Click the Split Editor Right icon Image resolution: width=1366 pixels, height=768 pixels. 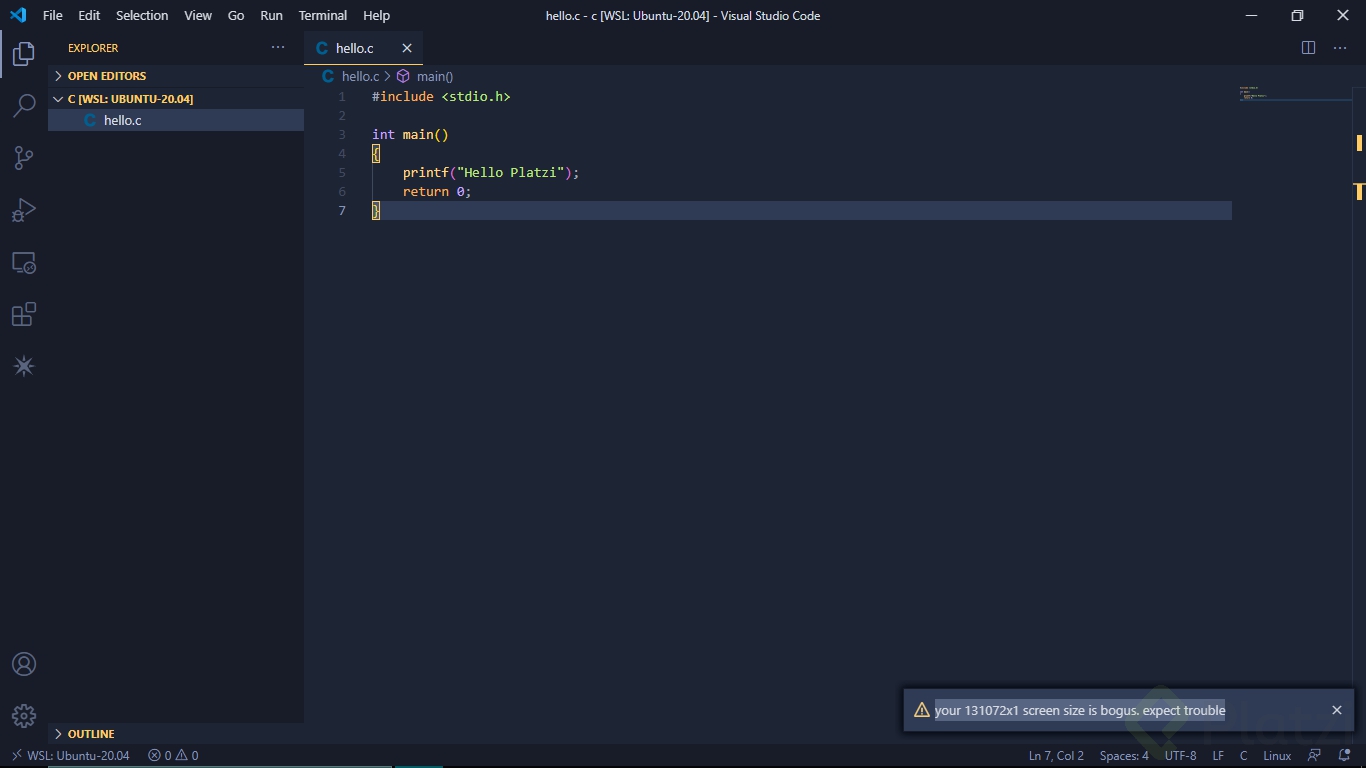pyautogui.click(x=1308, y=48)
